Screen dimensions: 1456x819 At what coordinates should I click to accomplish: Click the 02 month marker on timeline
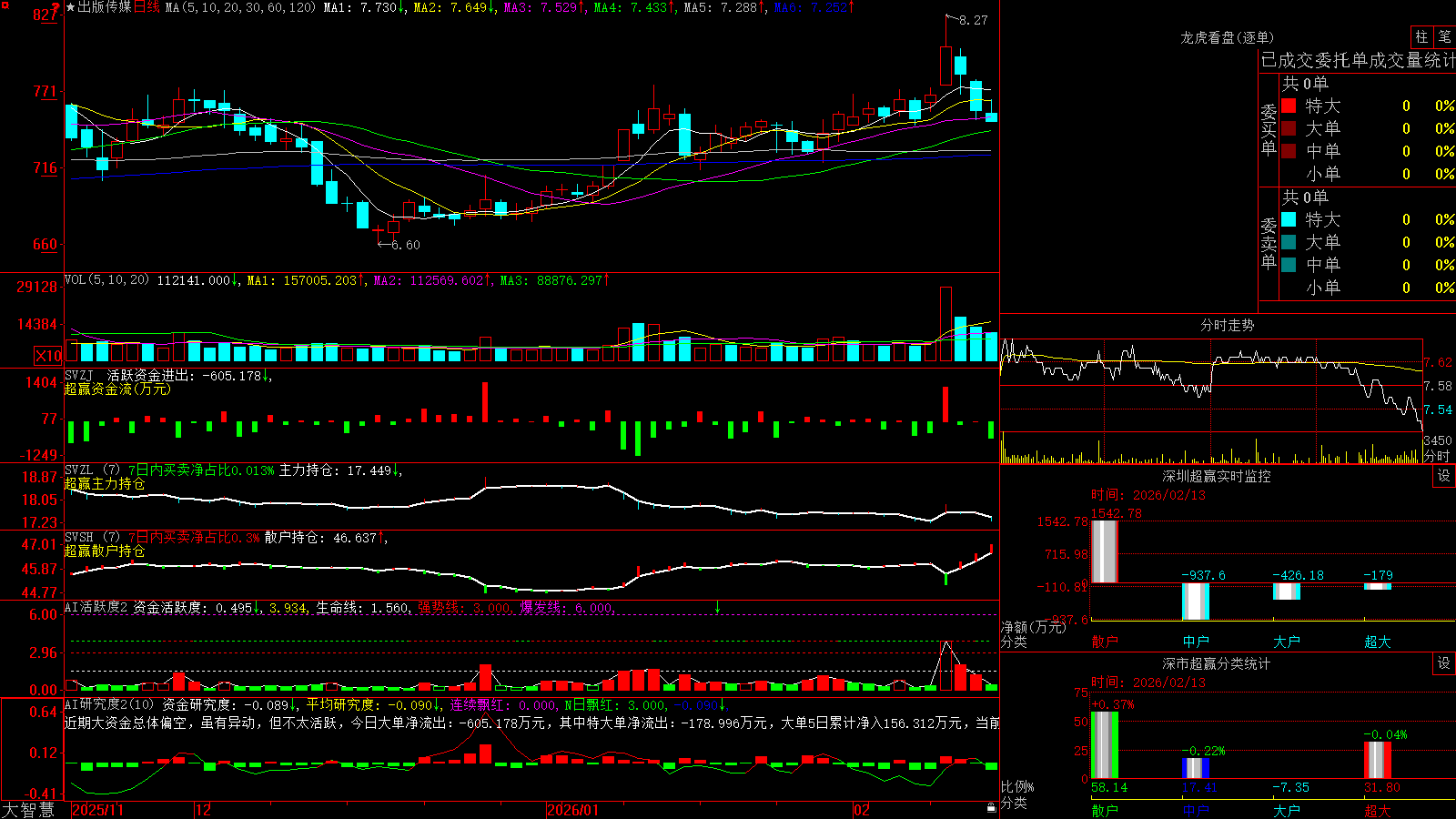tap(862, 810)
